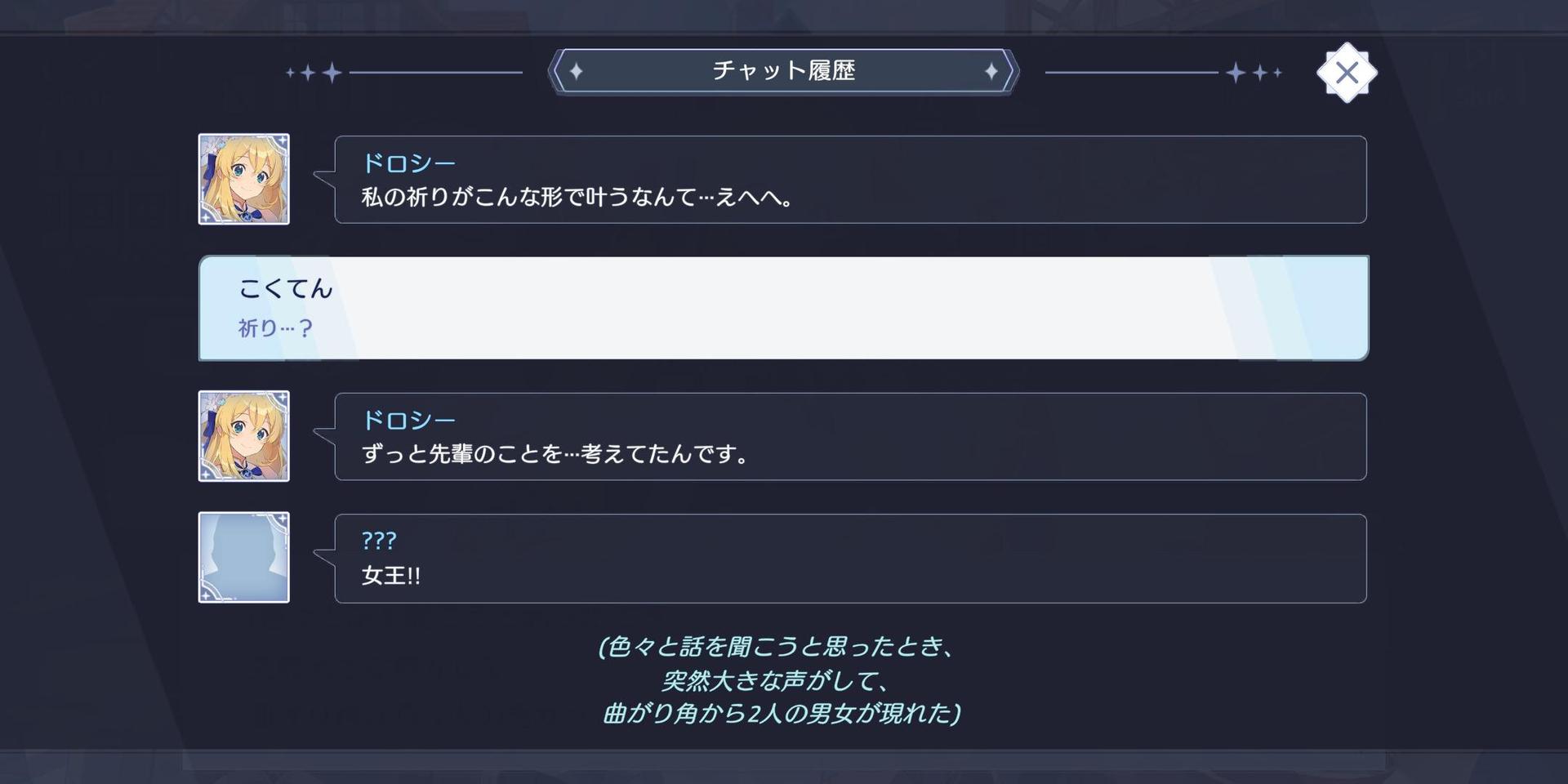Image resolution: width=1568 pixels, height=784 pixels.
Task: Click the player reply text 祈り…?
Action: tap(275, 328)
